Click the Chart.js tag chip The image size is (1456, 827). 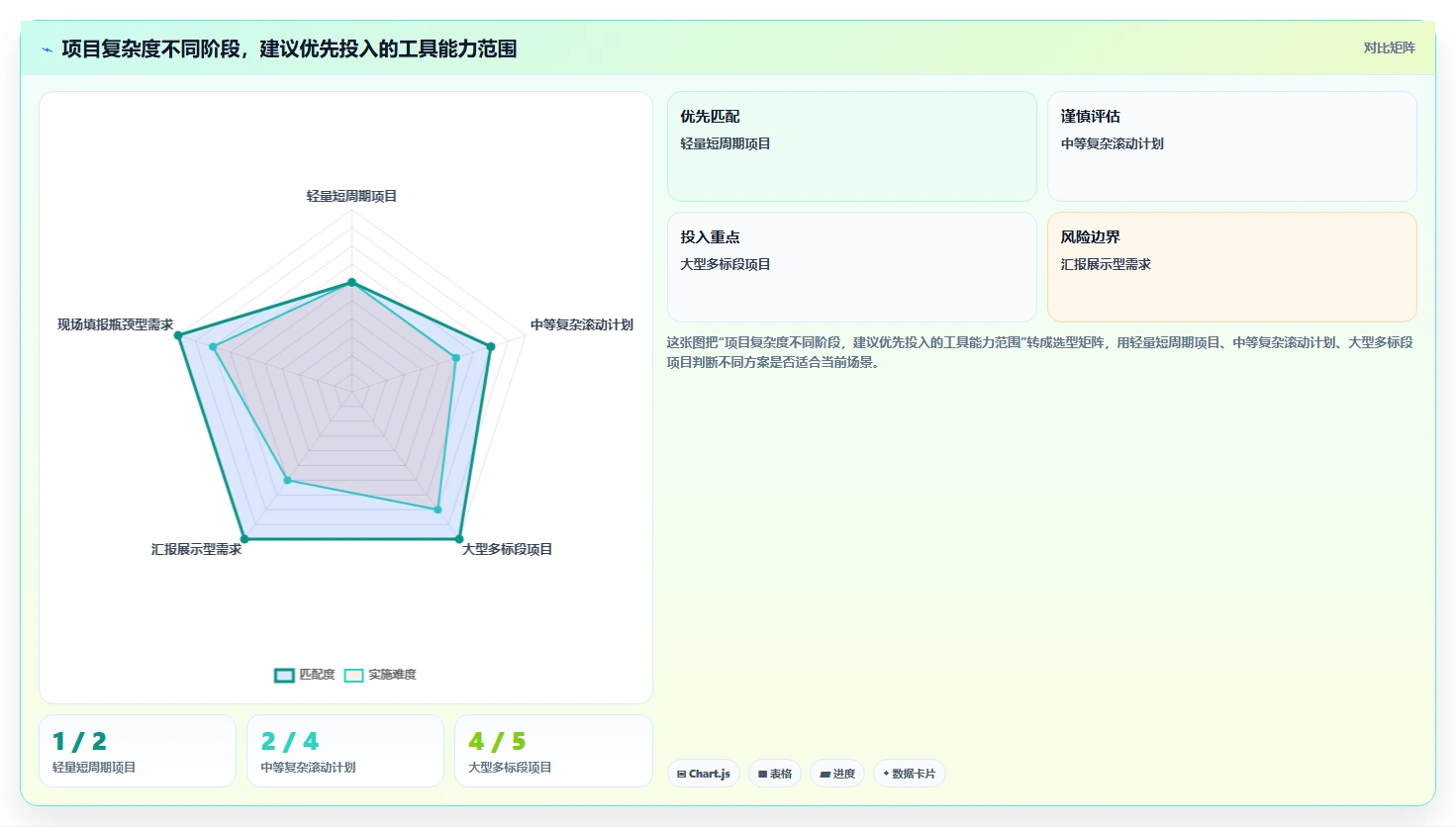(x=703, y=774)
